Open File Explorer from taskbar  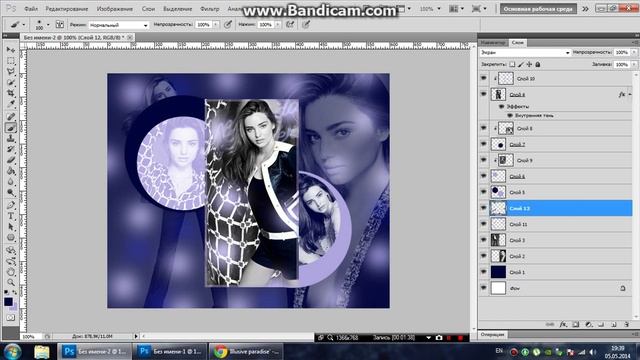42,351
